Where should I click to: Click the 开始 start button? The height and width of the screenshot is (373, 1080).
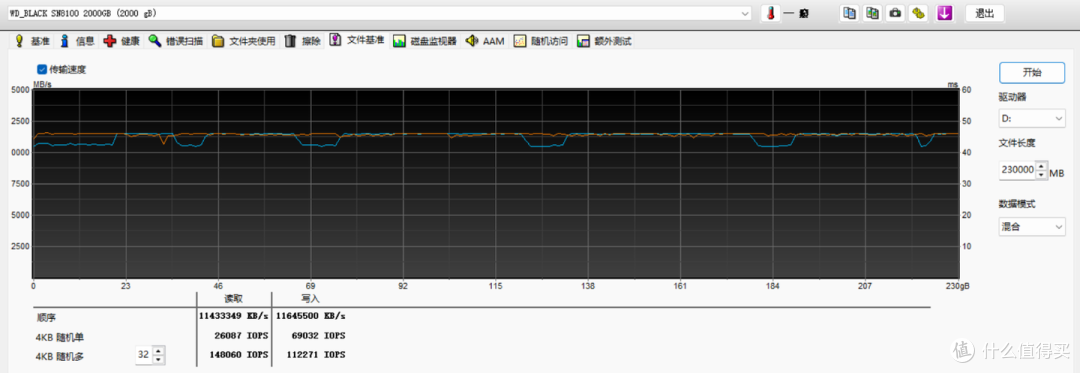pyautogui.click(x=1032, y=72)
